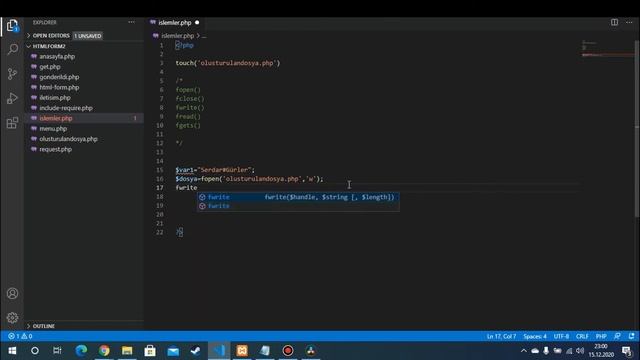The height and width of the screenshot is (360, 640).
Task: Open XAMPP from taskbar
Action: (x=242, y=351)
